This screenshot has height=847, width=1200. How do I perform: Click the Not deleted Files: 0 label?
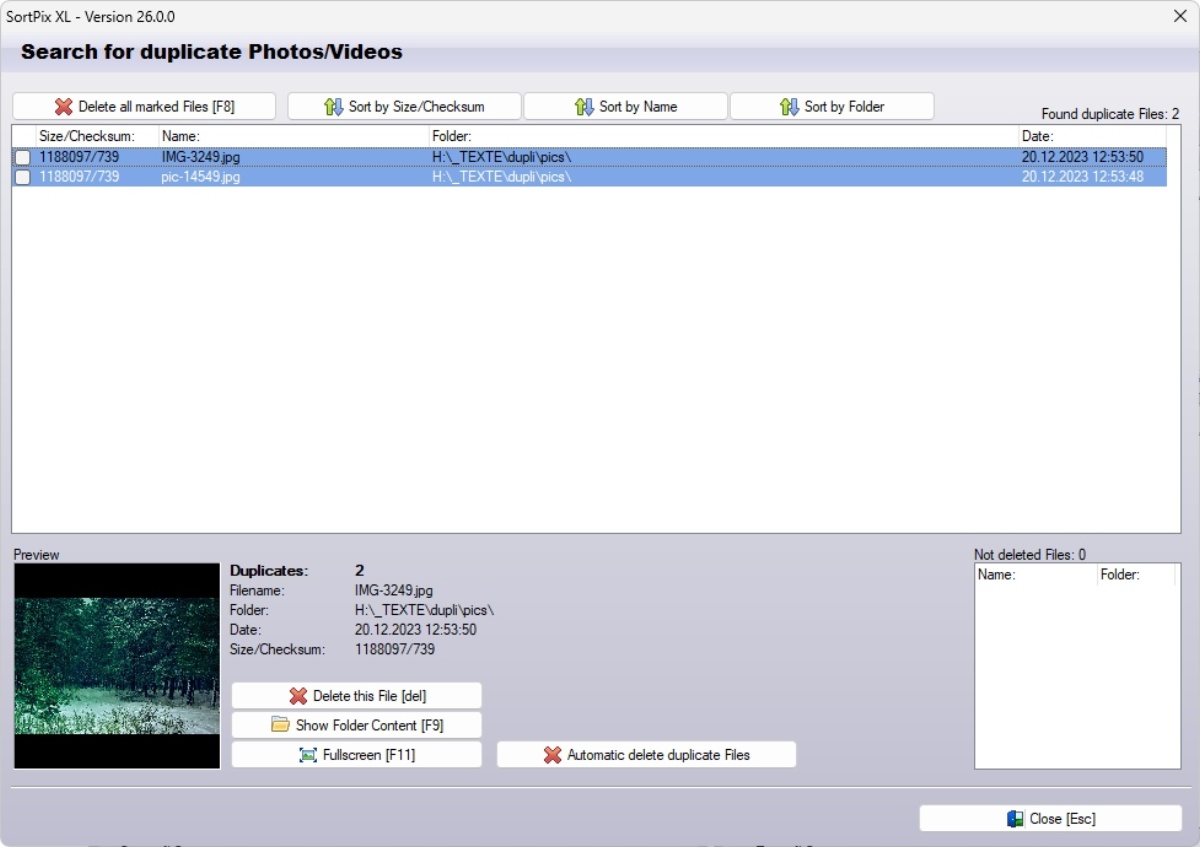(x=1029, y=554)
